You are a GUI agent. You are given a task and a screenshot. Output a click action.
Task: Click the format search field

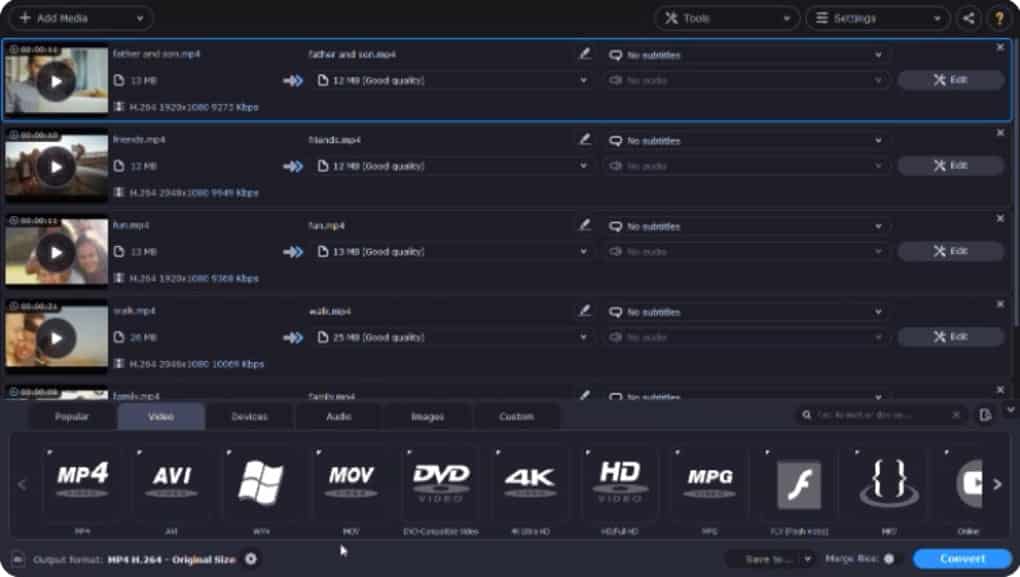pyautogui.click(x=878, y=415)
